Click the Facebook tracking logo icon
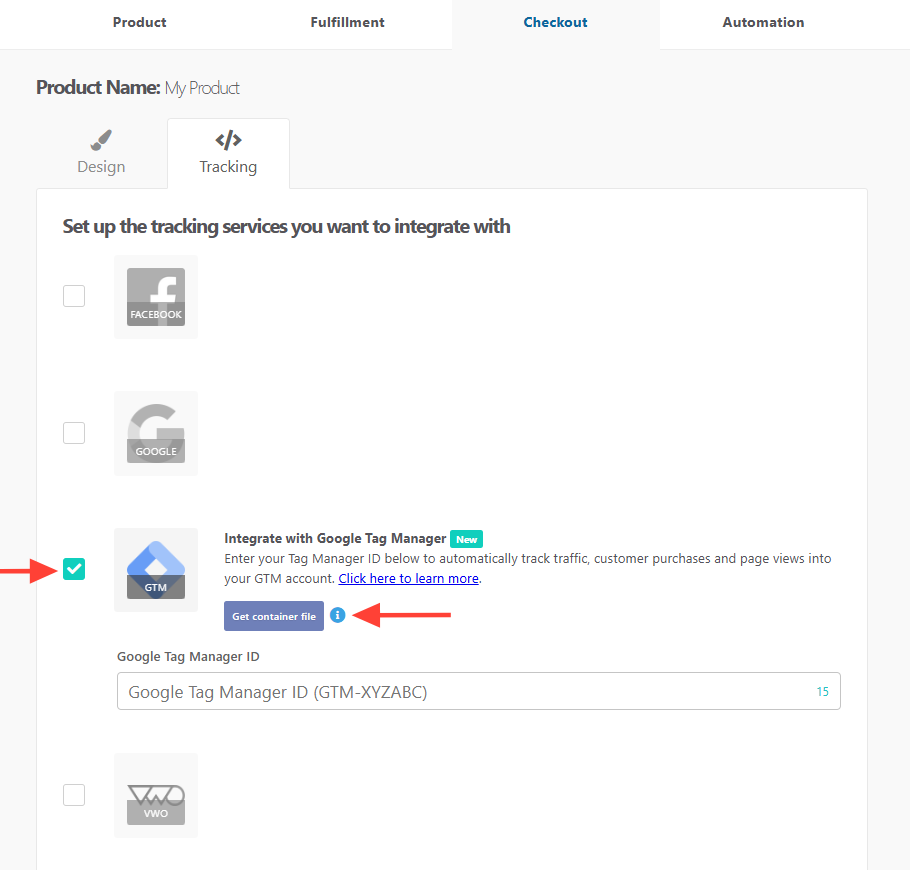The height and width of the screenshot is (870, 910). 155,297
